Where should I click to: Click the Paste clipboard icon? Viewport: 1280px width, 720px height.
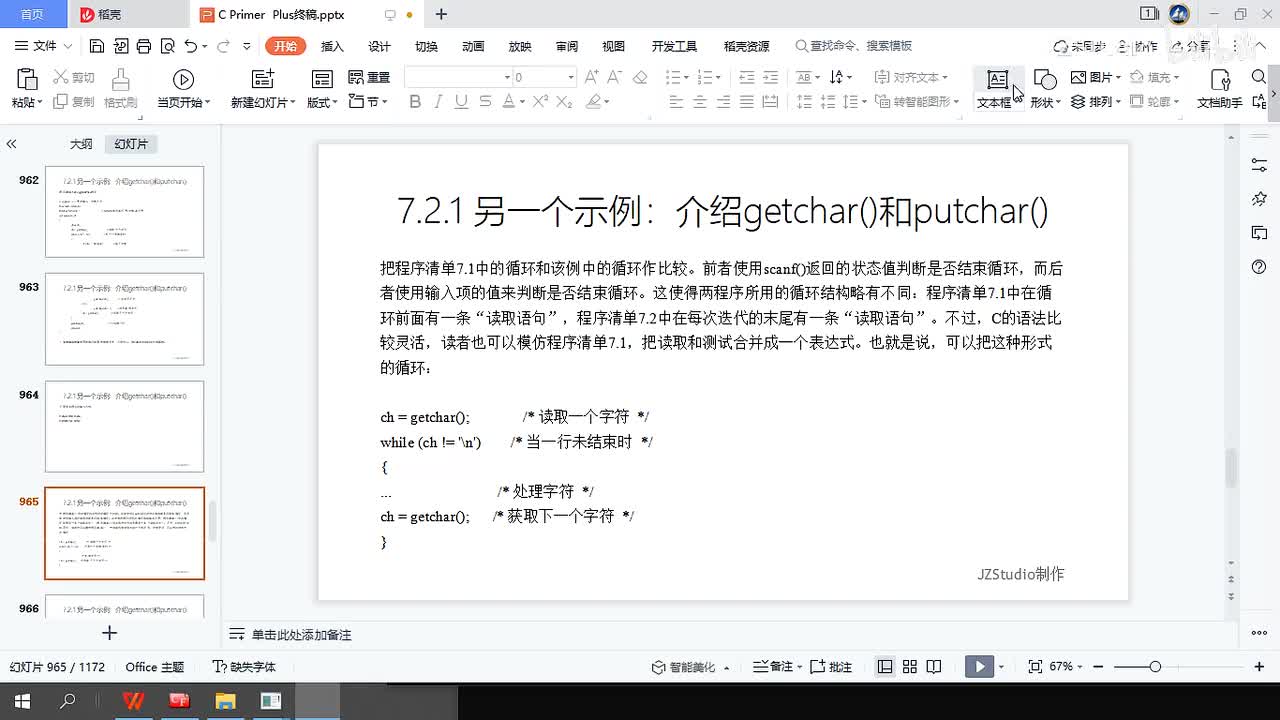coord(26,79)
